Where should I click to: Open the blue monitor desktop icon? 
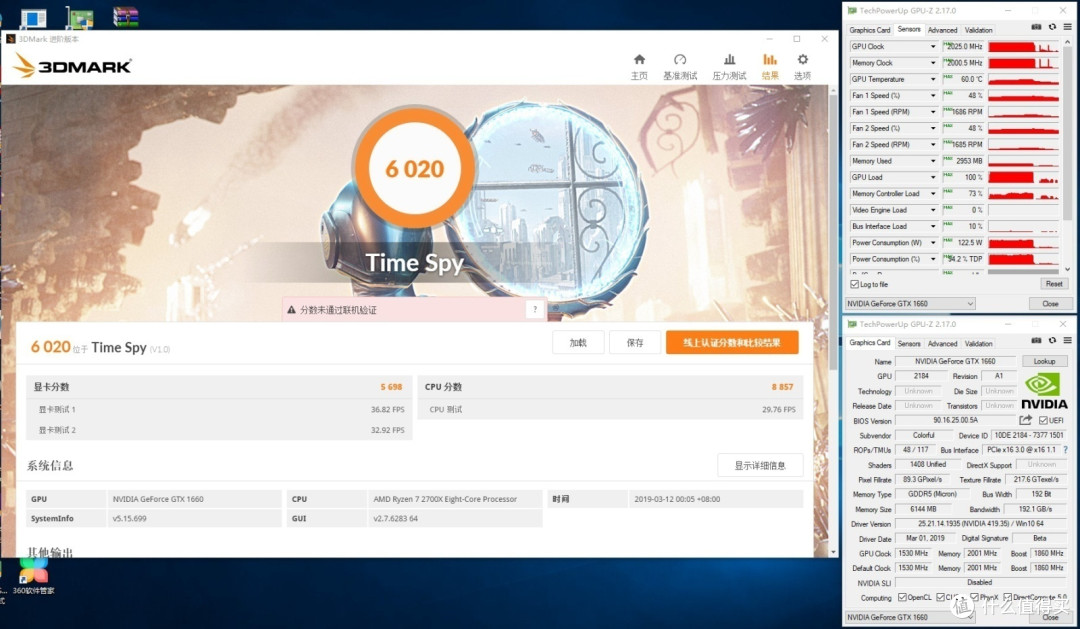click(32, 19)
